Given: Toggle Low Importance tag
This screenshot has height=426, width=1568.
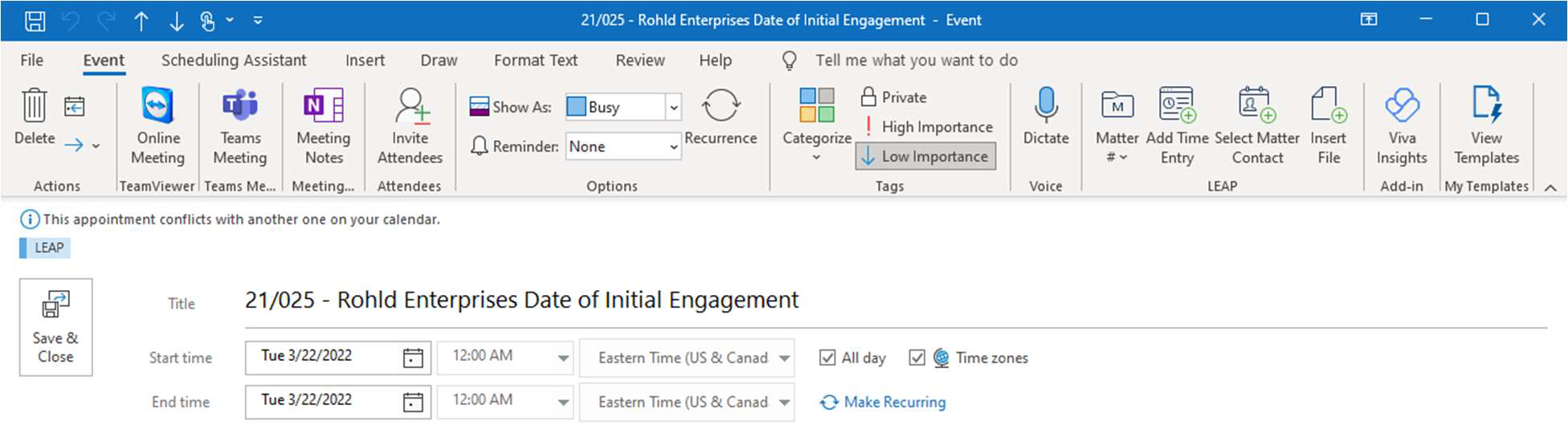Looking at the screenshot, I should pyautogui.click(x=925, y=157).
